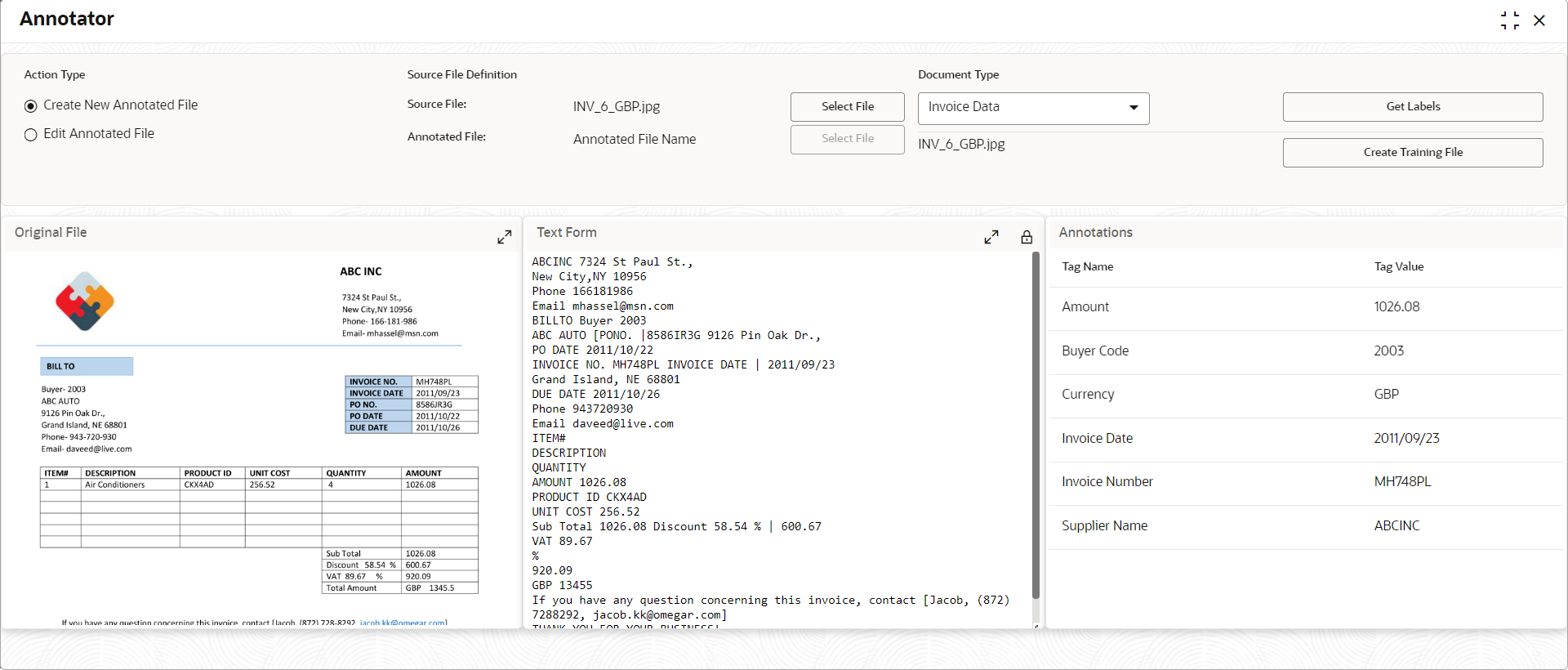Screen dimensions: 1568x670
Task: Click 'Email mhassel@msn.com' line in Text Form
Action: [x=603, y=306]
